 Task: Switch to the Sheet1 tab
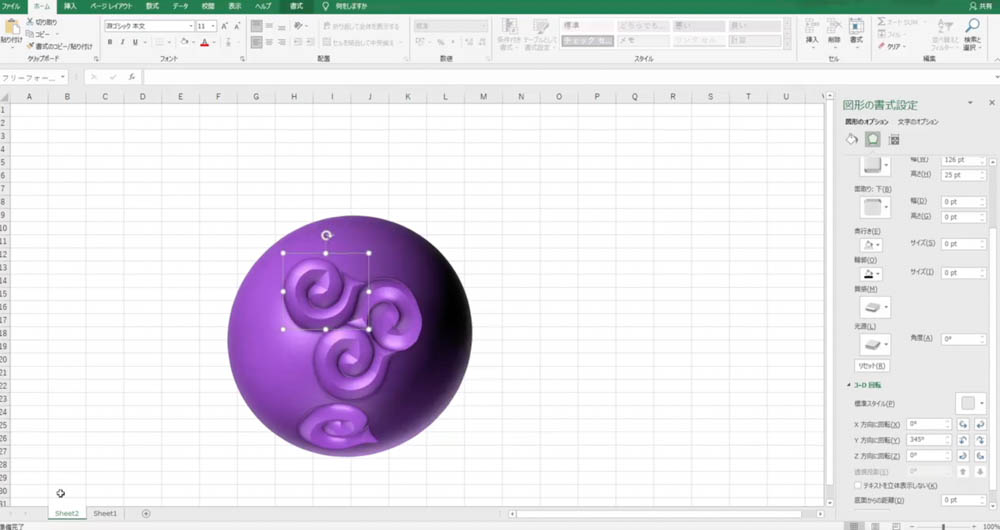[x=105, y=513]
